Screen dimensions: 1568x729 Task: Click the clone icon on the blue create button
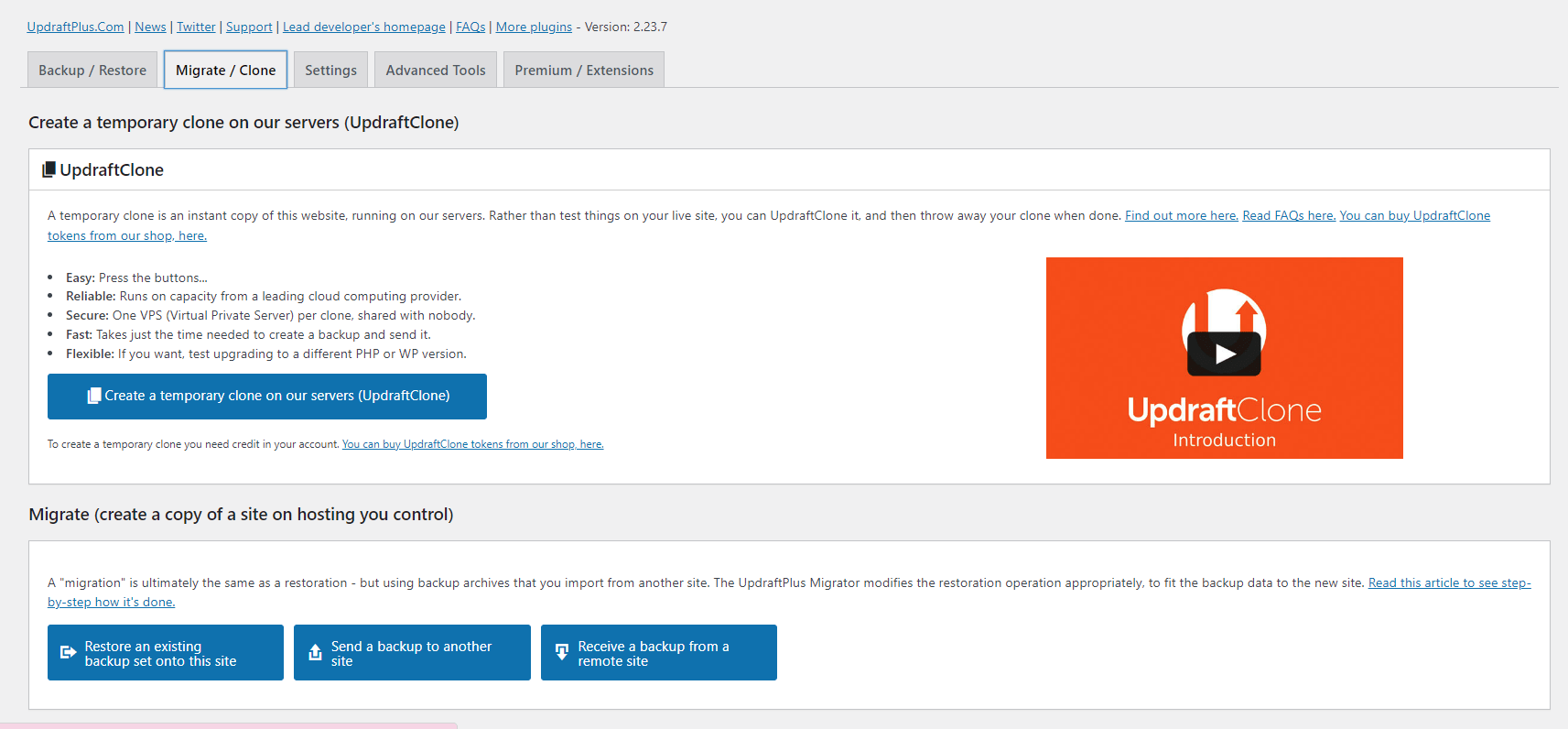(93, 396)
